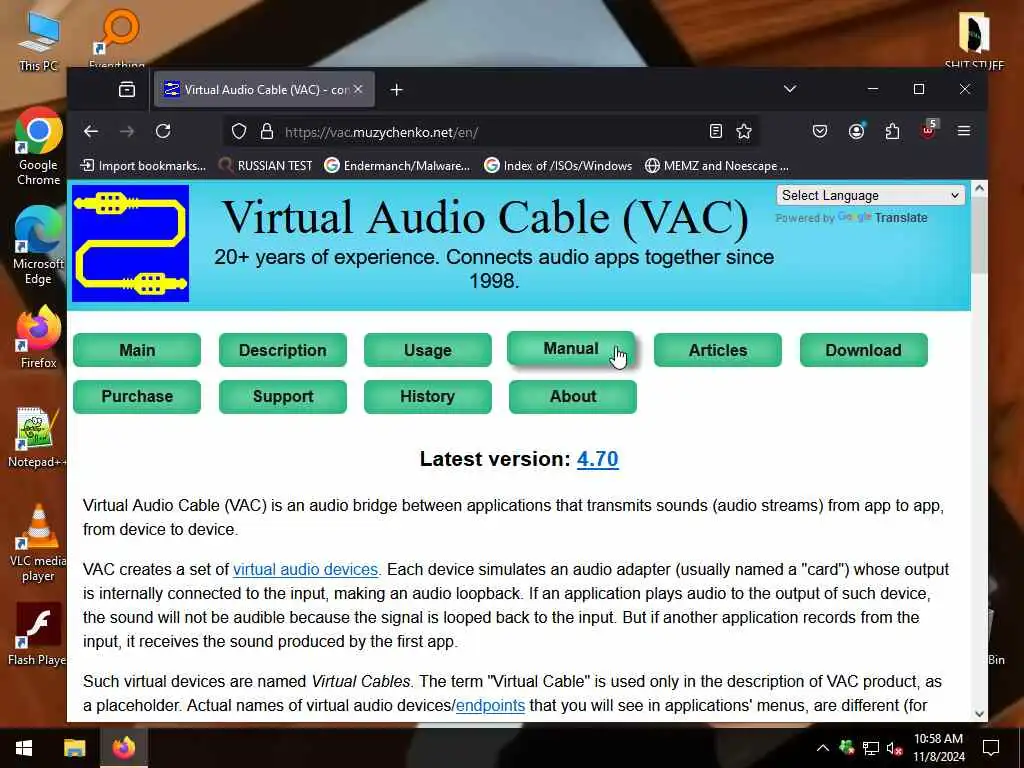Open Index of /ISOs/Windows bookmark

[x=558, y=166]
